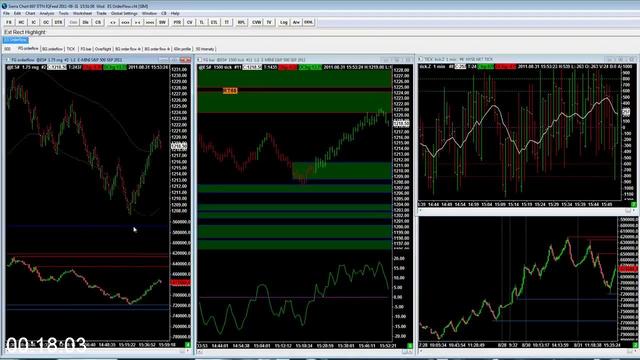Close the FG orderflow chart window

tap(186, 60)
